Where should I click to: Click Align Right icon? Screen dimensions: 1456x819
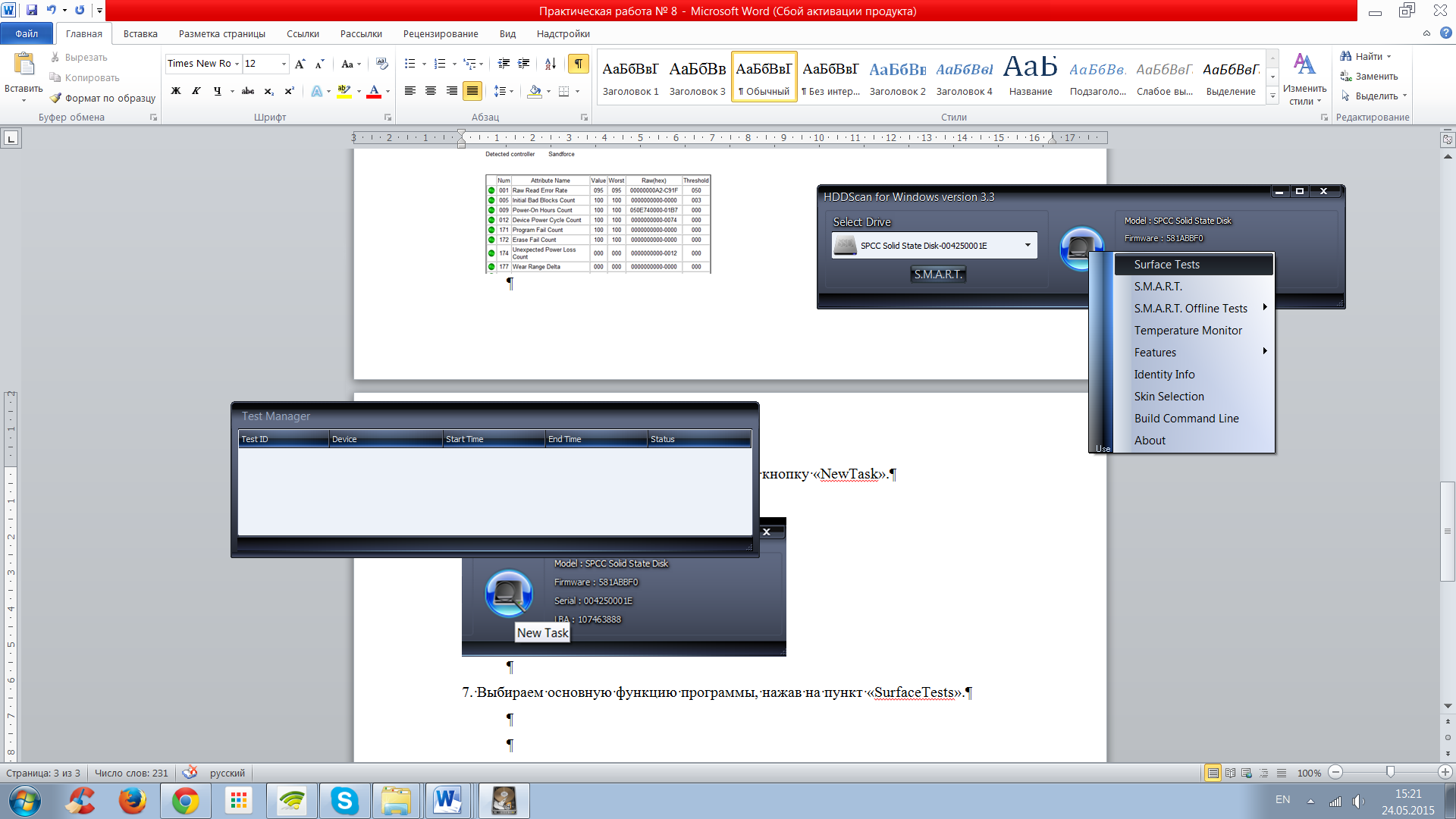click(452, 91)
